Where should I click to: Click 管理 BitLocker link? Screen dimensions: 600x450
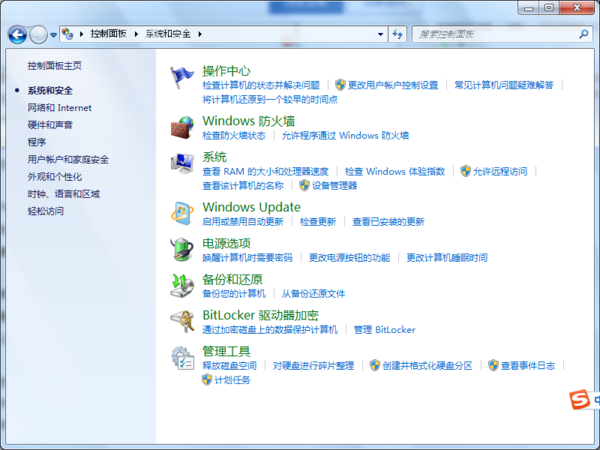coord(384,330)
